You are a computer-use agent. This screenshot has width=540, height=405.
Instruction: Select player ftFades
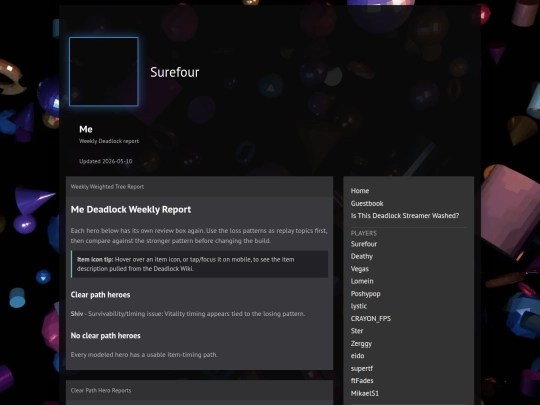[362, 381]
